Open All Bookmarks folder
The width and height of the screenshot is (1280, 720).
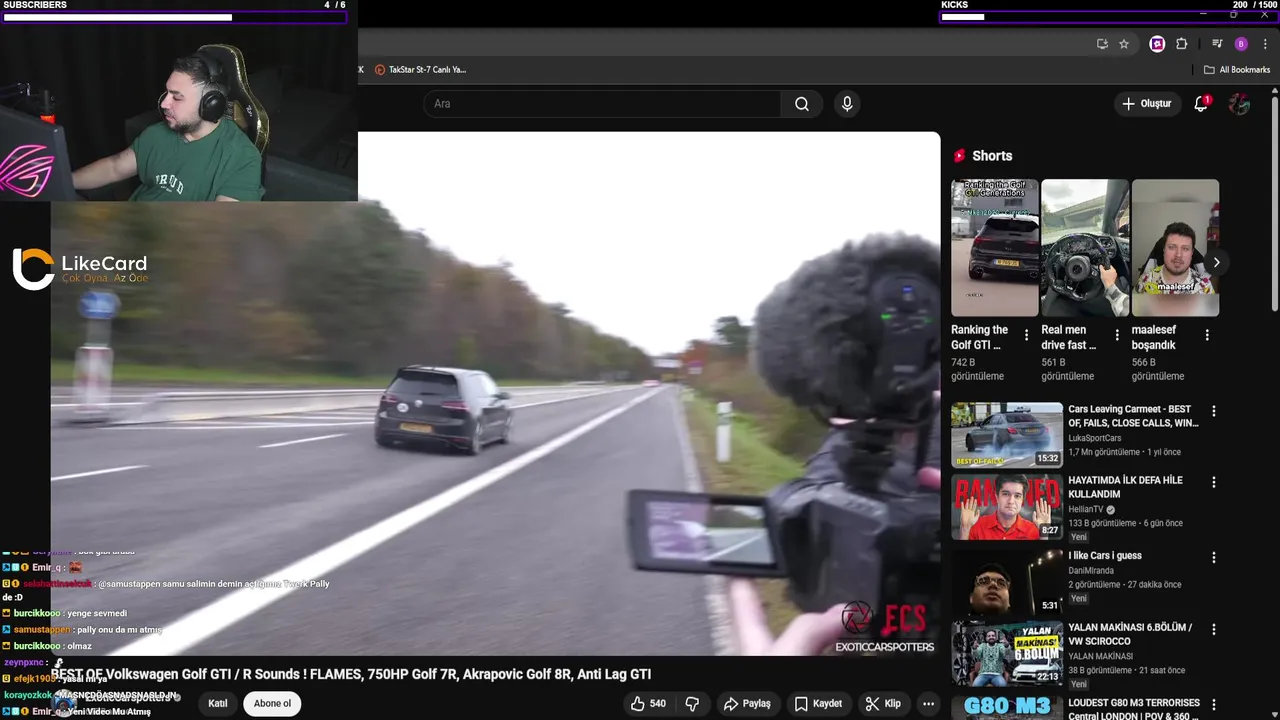pyautogui.click(x=1237, y=70)
